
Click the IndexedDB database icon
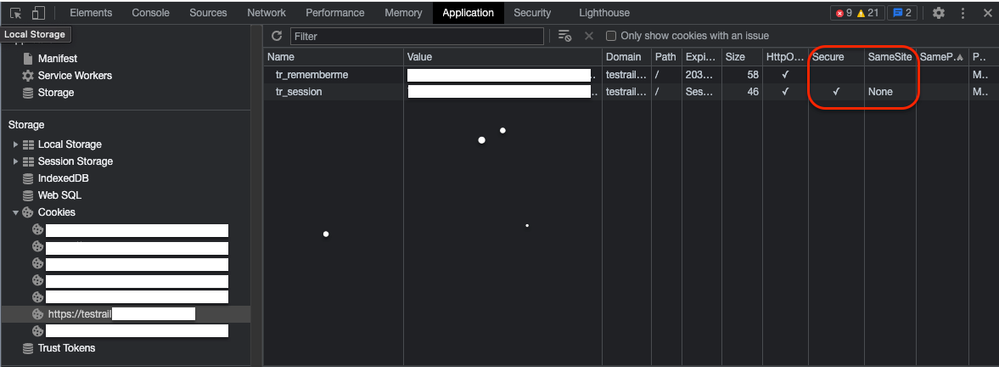tap(27, 178)
